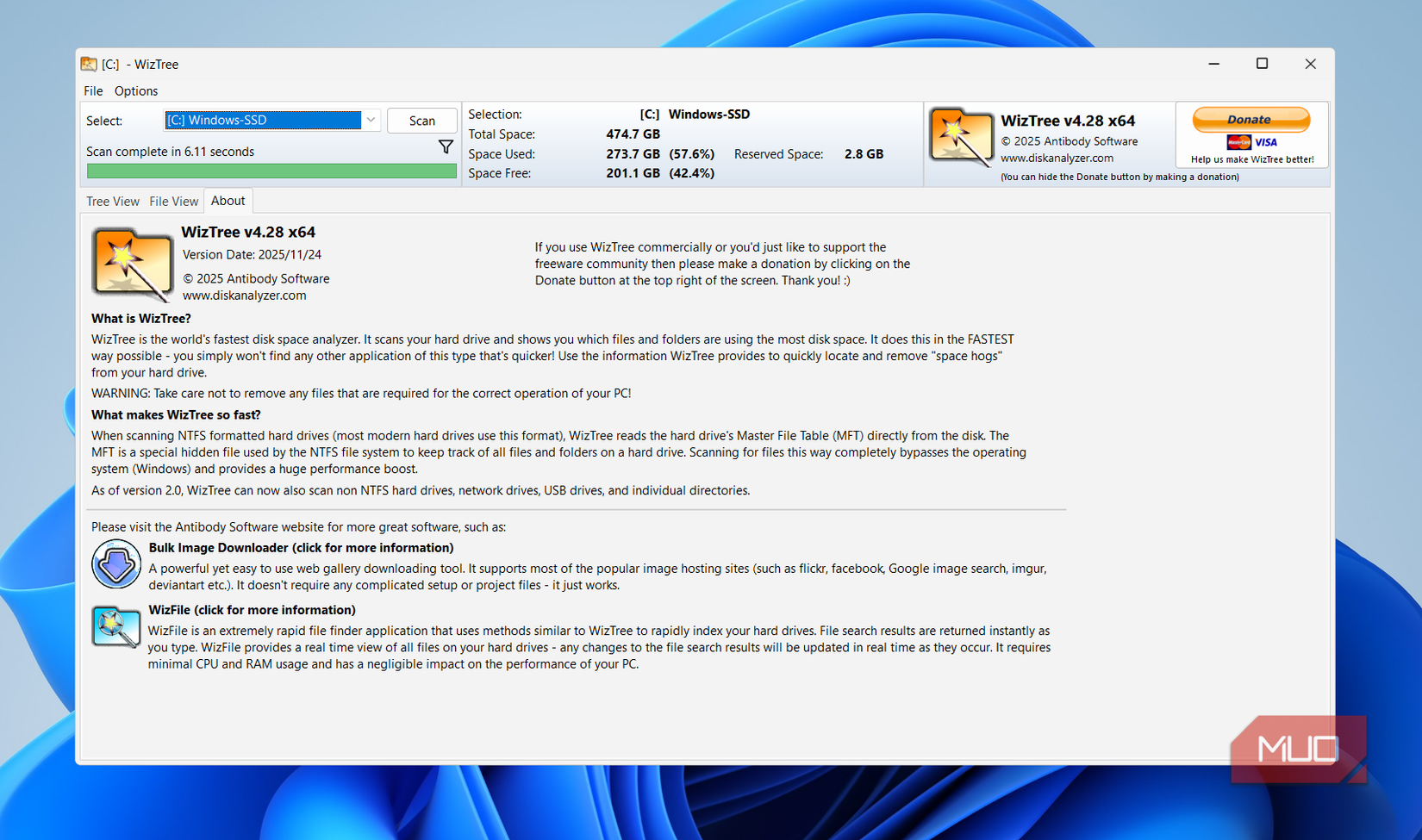The height and width of the screenshot is (840, 1422).
Task: Close the WizTree window
Action: point(1310,64)
